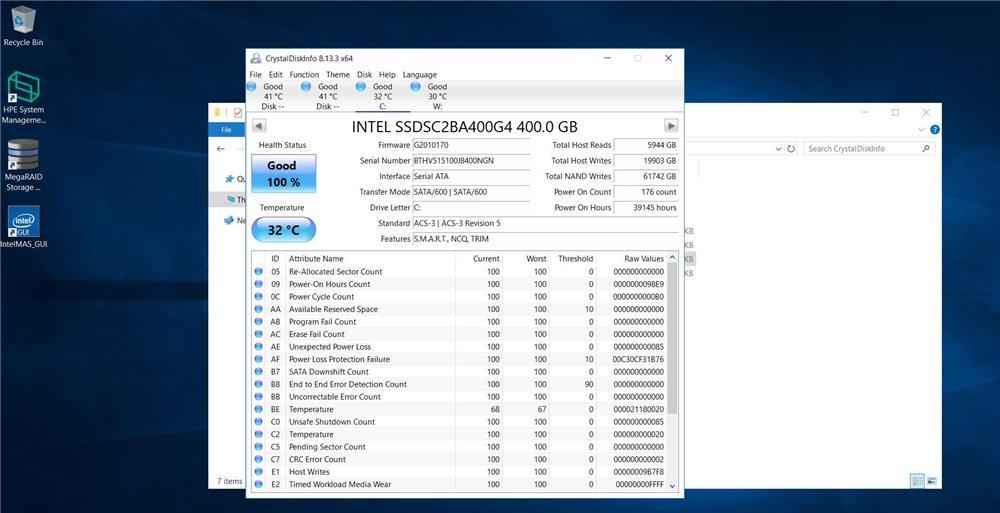Select the W: disk status orb

coord(416,86)
